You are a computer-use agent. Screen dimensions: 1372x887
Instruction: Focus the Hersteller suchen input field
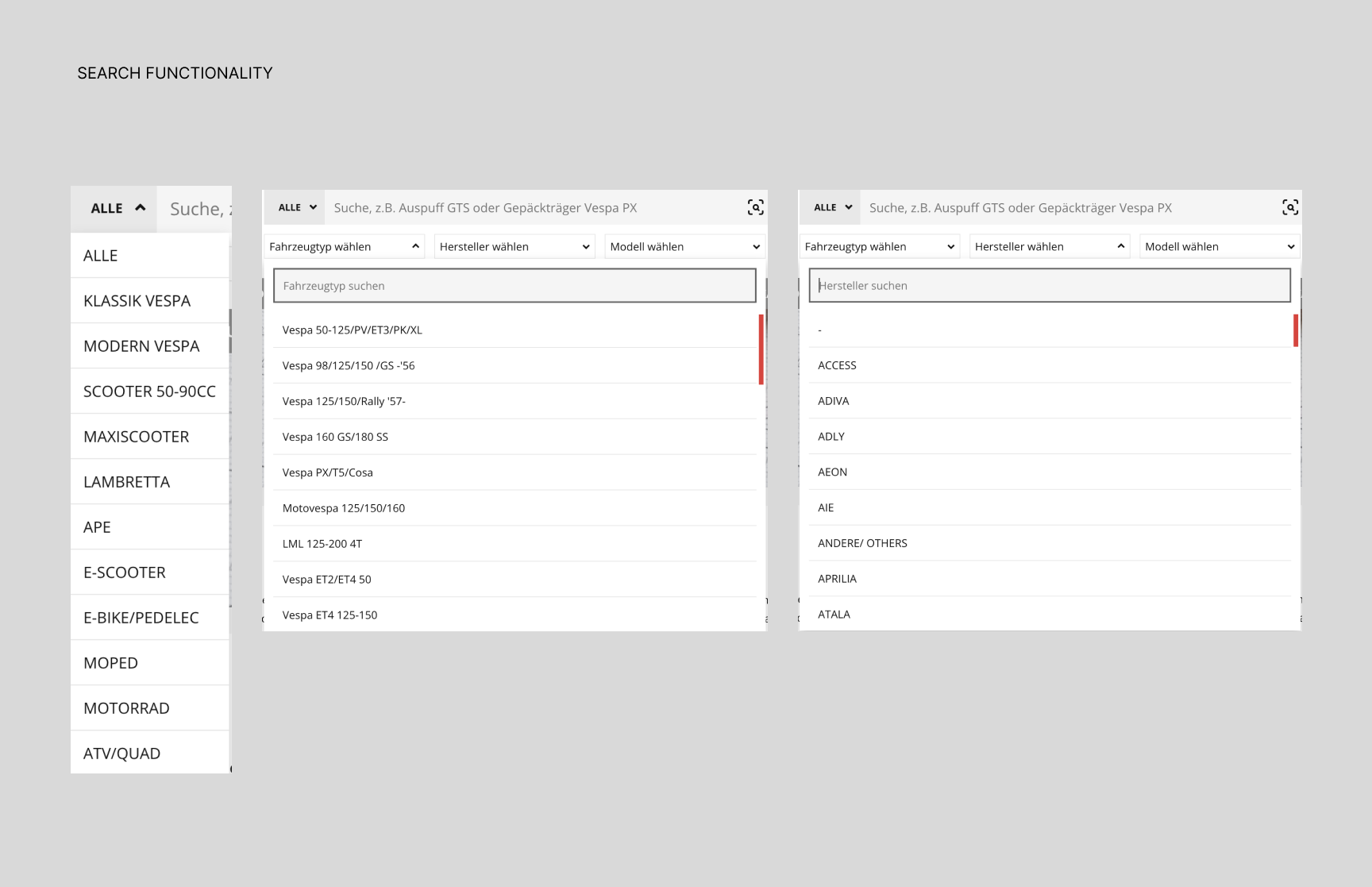tap(1049, 286)
